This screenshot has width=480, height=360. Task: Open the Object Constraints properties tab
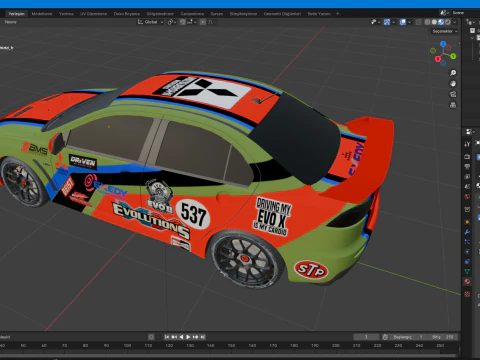[x=467, y=262]
